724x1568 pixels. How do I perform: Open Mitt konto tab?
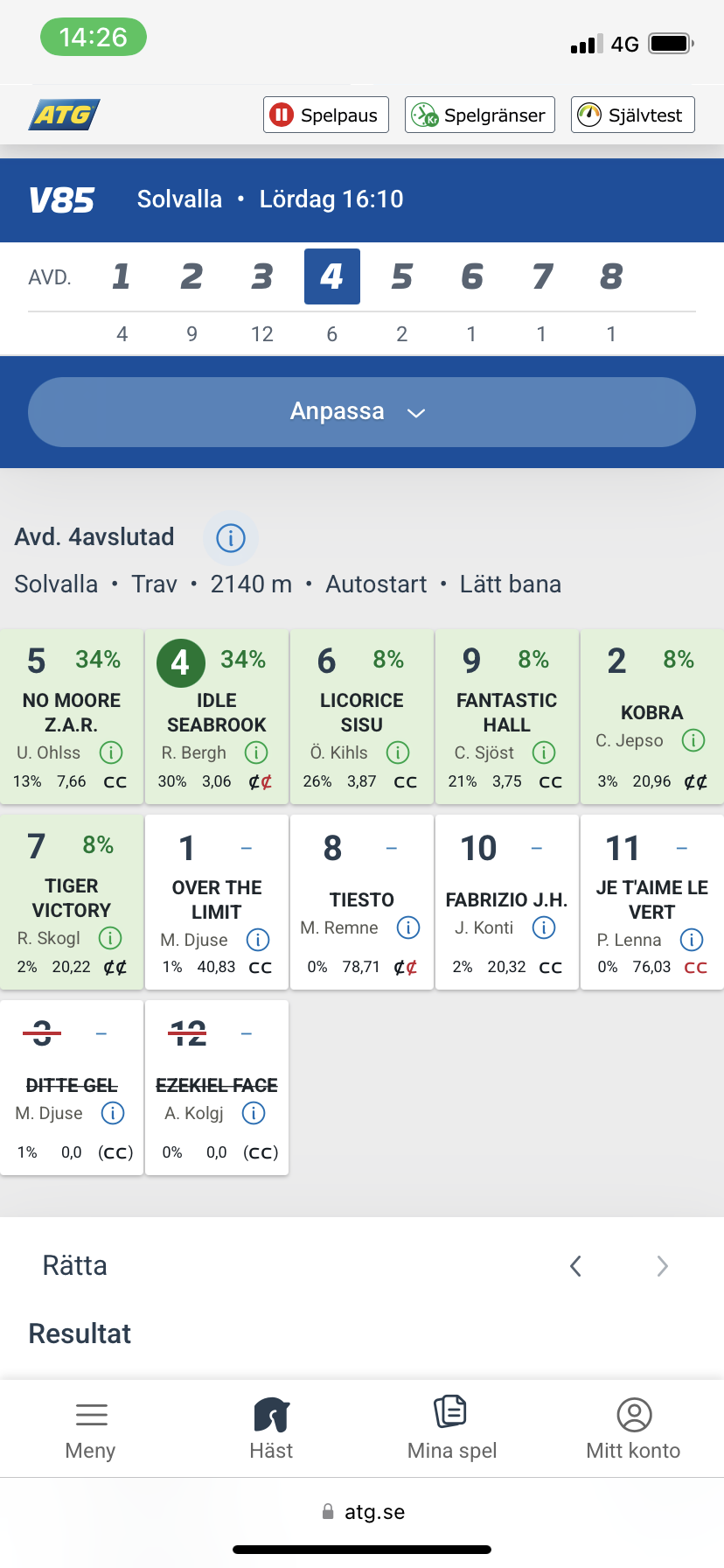pos(633,1428)
